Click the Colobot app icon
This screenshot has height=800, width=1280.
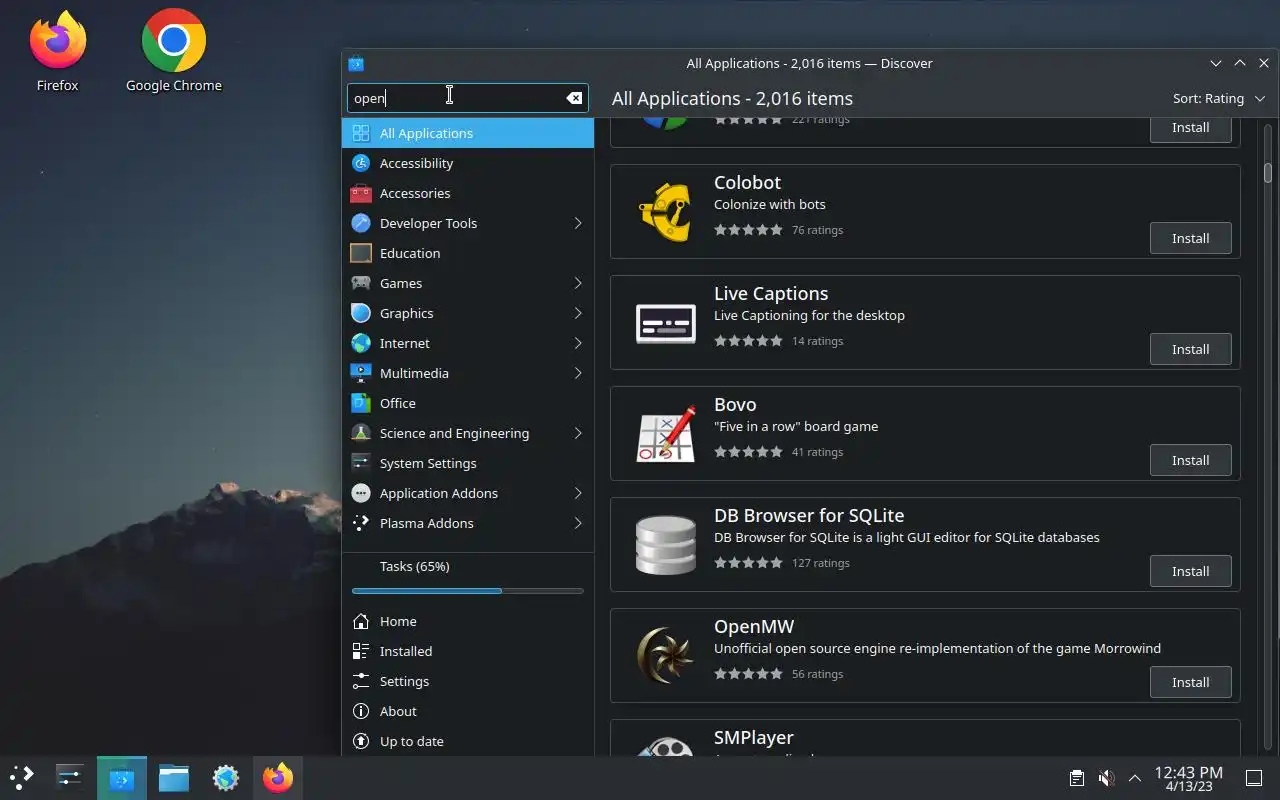[666, 211]
